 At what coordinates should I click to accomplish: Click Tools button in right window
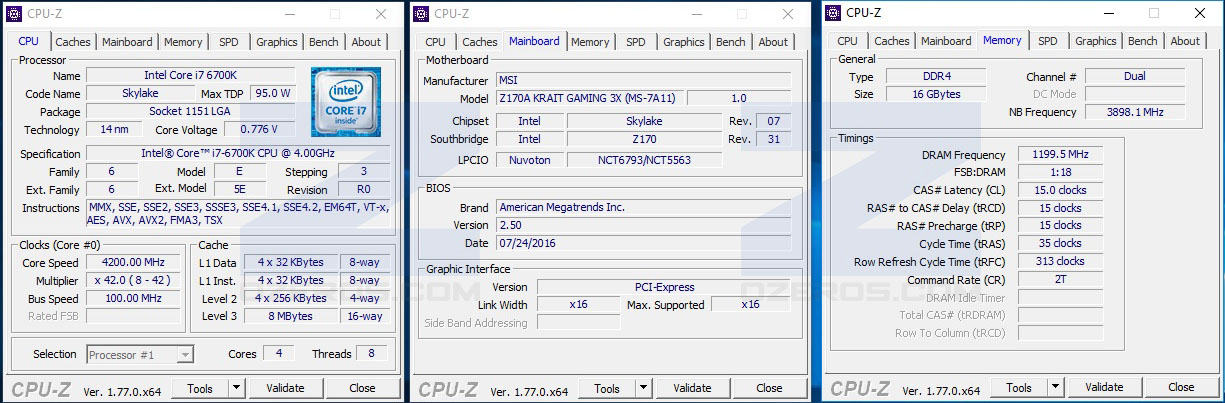click(x=1019, y=387)
